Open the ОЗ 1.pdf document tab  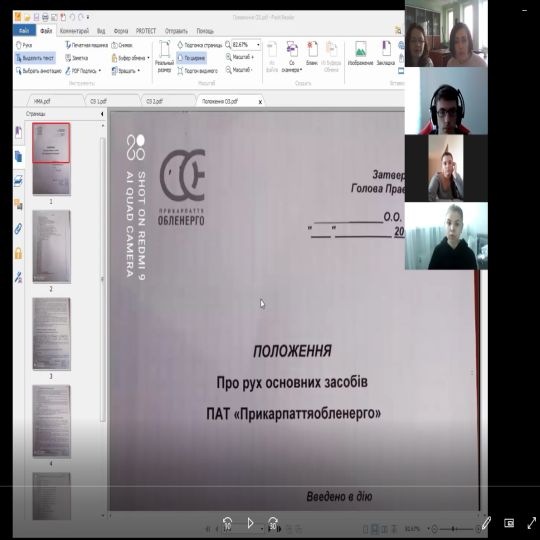tap(112, 101)
